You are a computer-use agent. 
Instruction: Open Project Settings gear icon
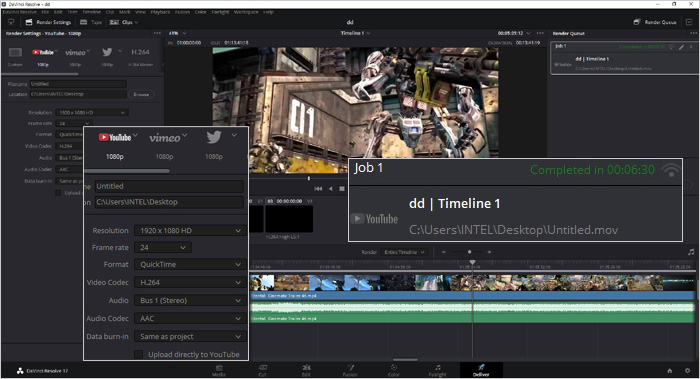(688, 371)
